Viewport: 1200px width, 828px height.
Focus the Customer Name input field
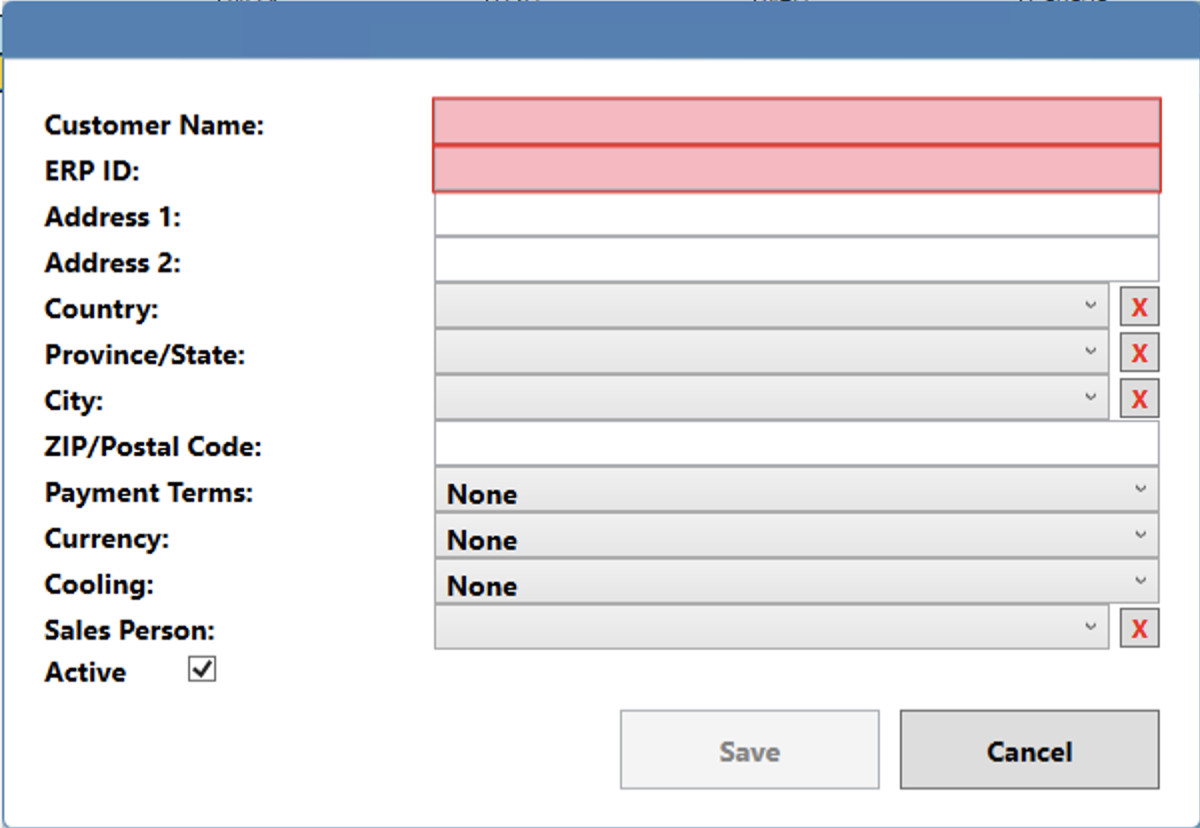[x=796, y=122]
